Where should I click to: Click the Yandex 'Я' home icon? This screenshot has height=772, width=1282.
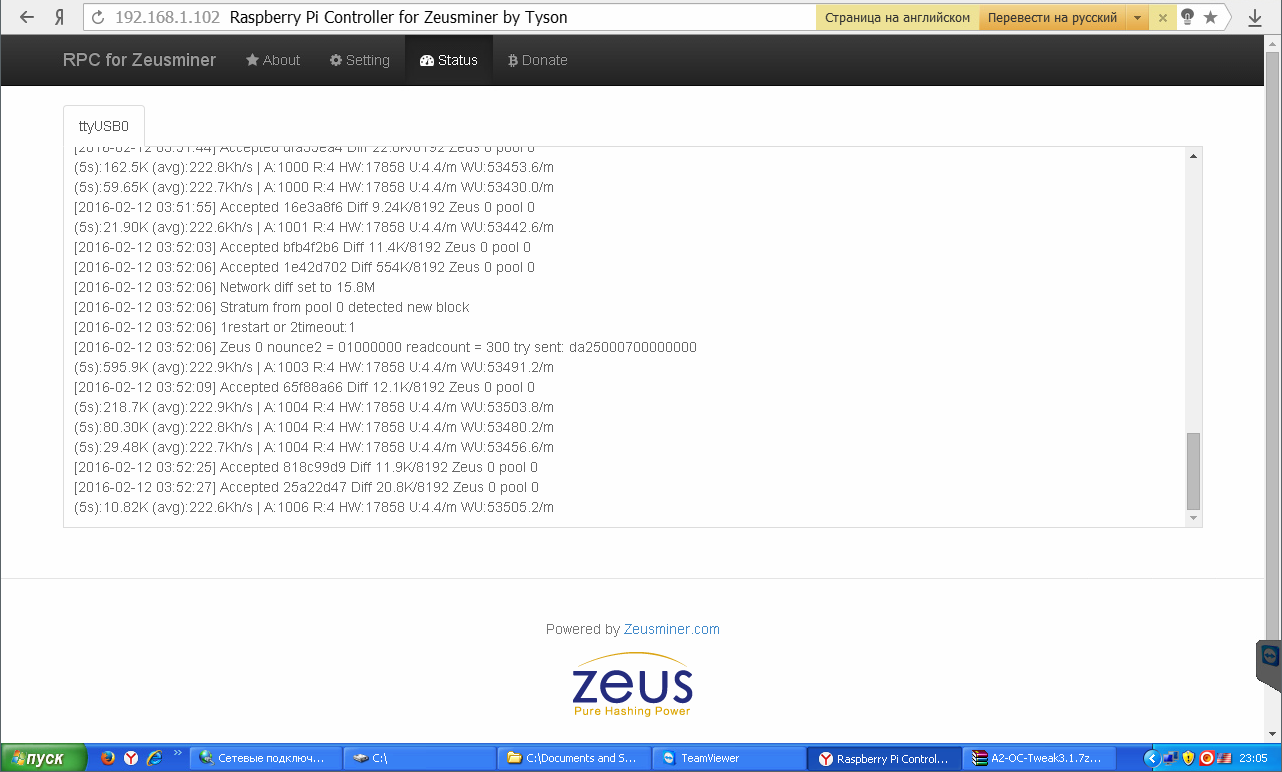tap(60, 17)
